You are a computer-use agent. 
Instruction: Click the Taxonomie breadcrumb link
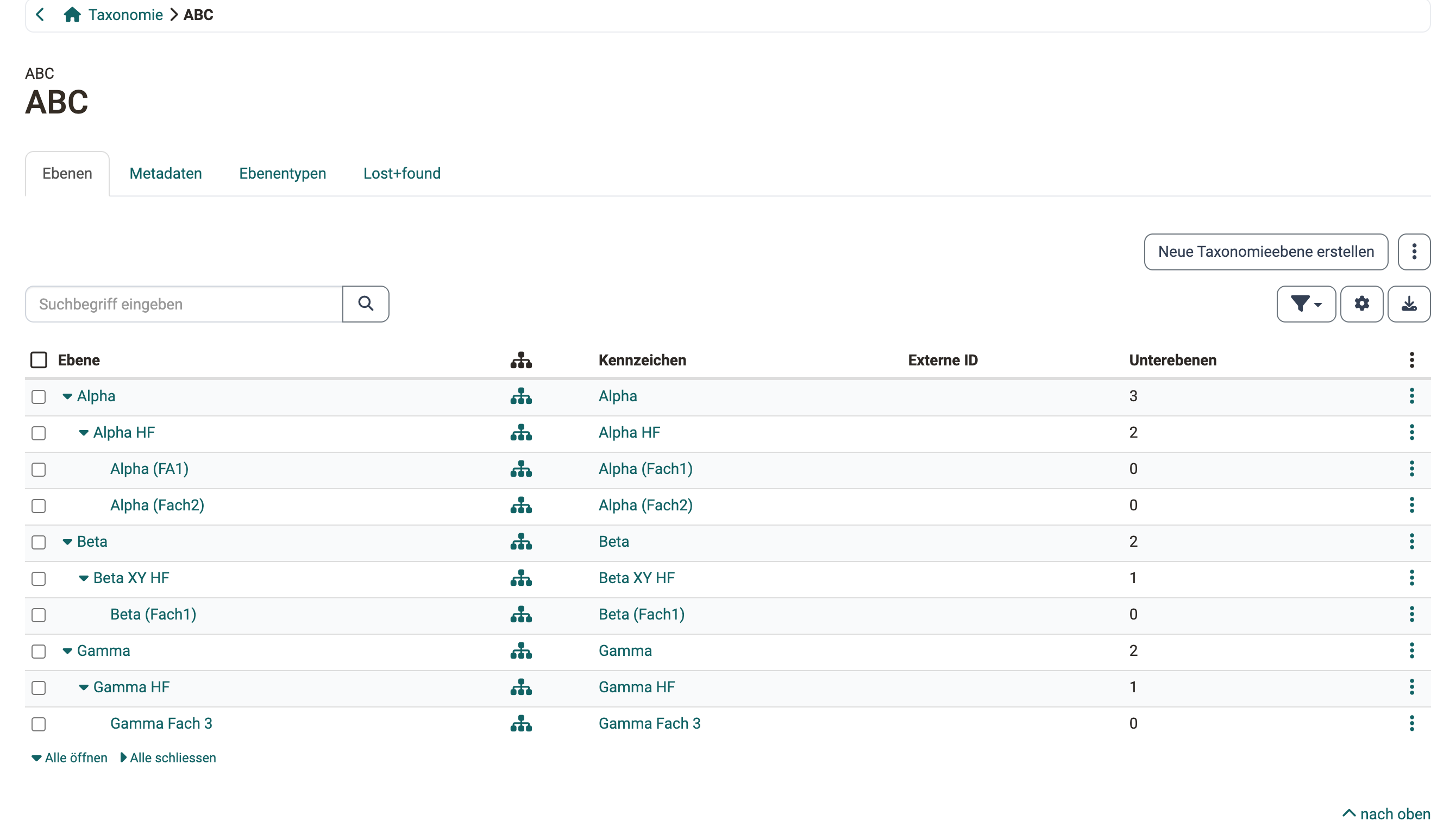(x=125, y=15)
